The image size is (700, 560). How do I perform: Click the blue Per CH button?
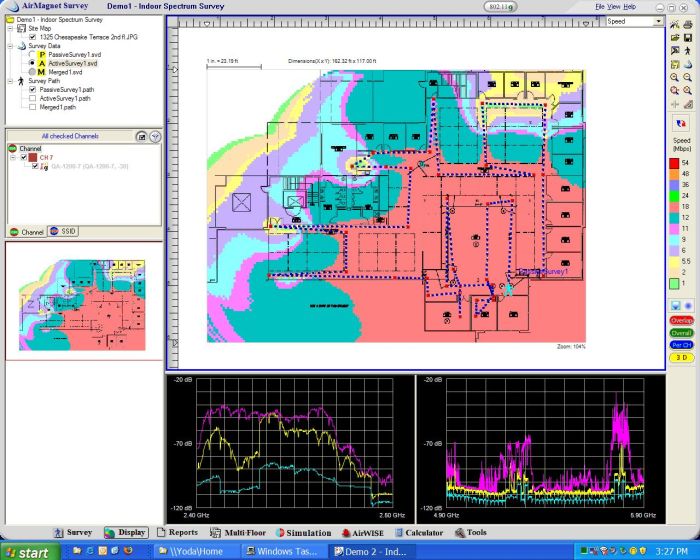[681, 345]
